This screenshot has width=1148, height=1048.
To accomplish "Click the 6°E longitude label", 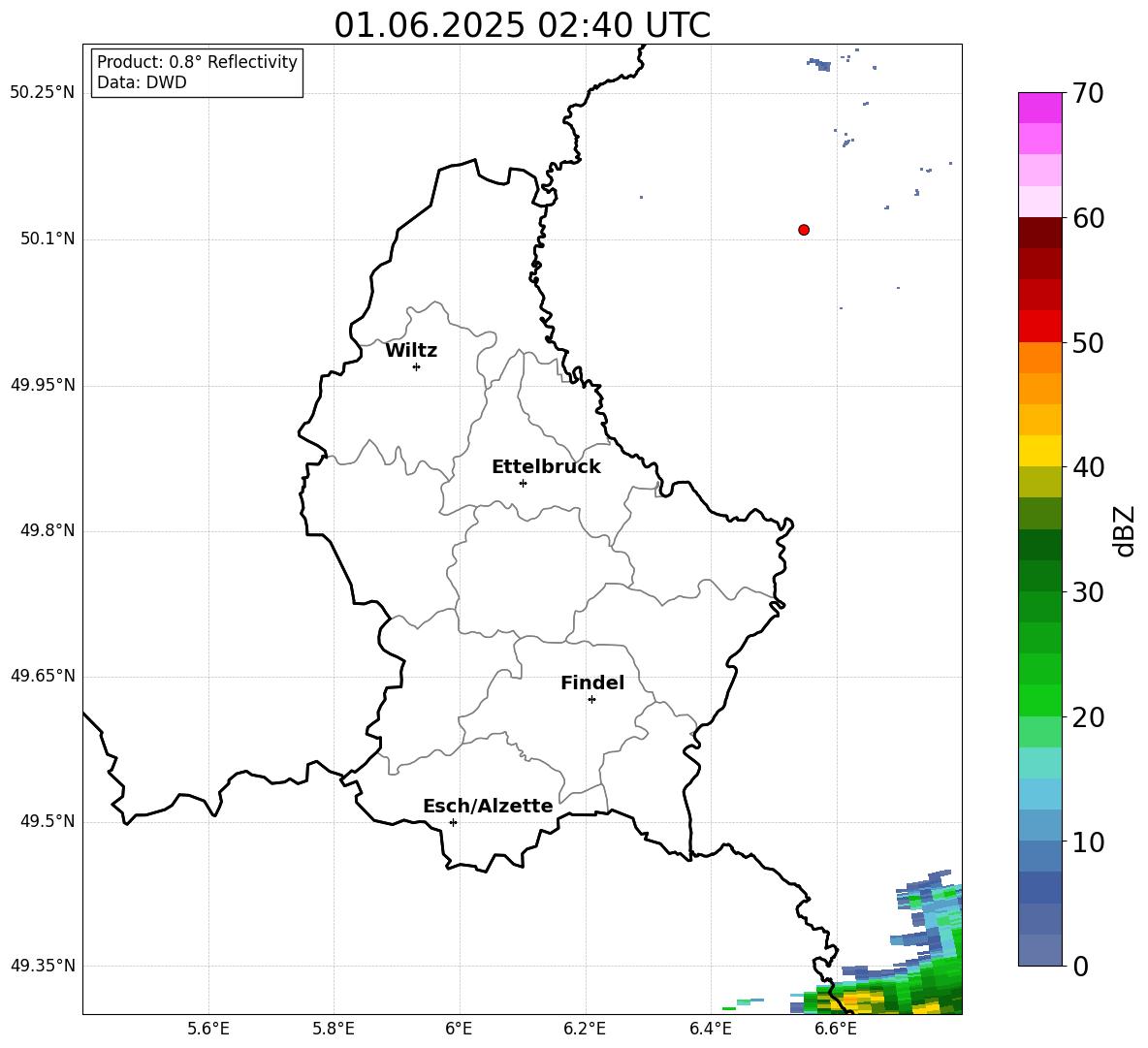I will [459, 1029].
